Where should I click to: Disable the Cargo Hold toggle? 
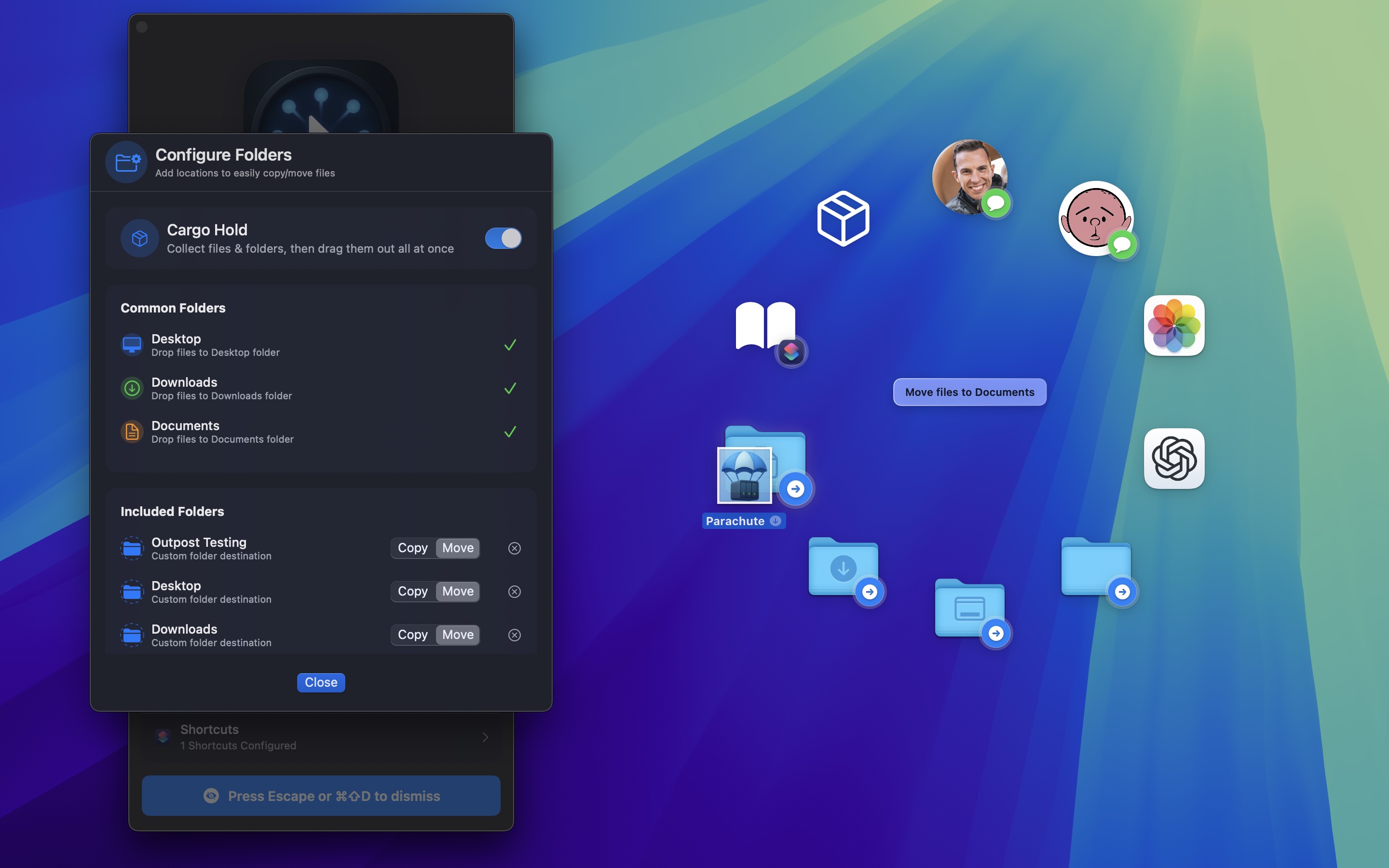click(x=502, y=238)
